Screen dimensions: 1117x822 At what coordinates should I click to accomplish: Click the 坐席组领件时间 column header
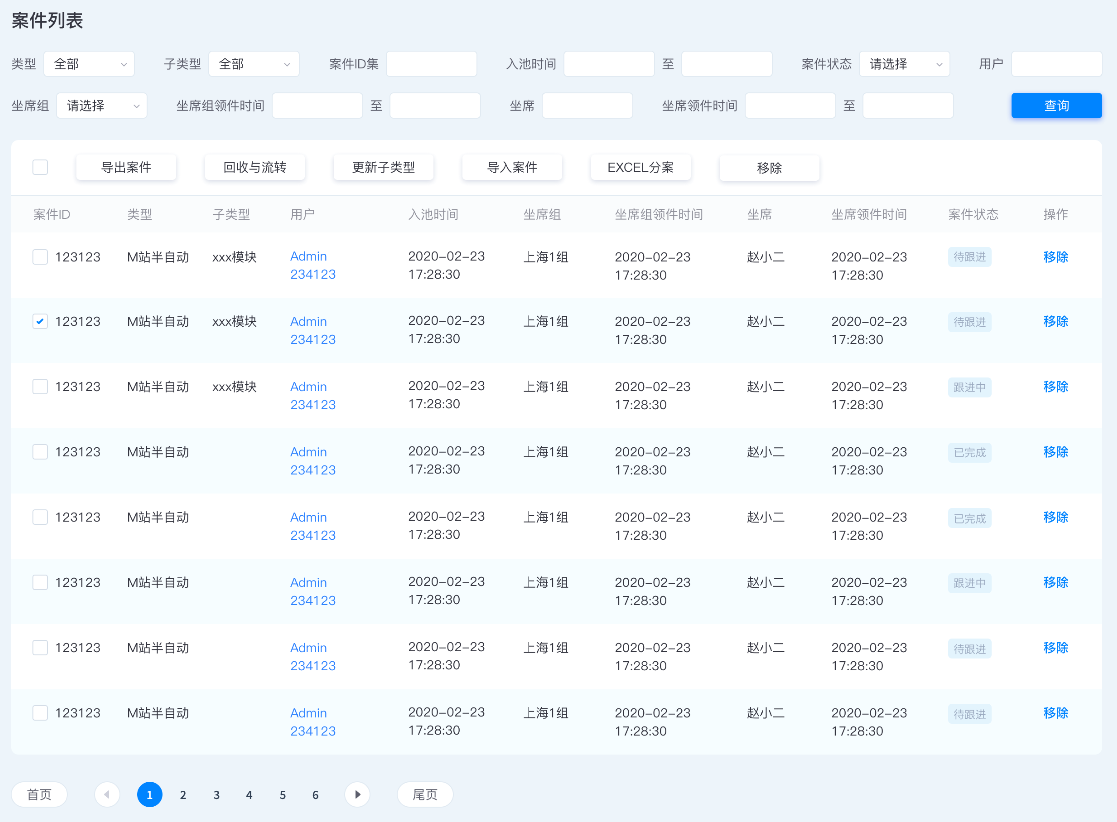pyautogui.click(x=659, y=214)
